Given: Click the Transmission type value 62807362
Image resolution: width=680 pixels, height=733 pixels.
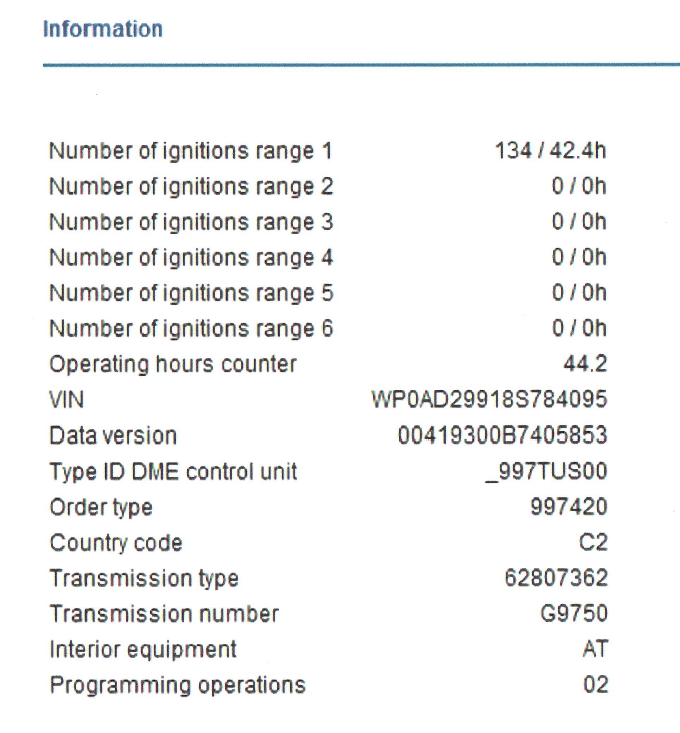Looking at the screenshot, I should [x=557, y=578].
